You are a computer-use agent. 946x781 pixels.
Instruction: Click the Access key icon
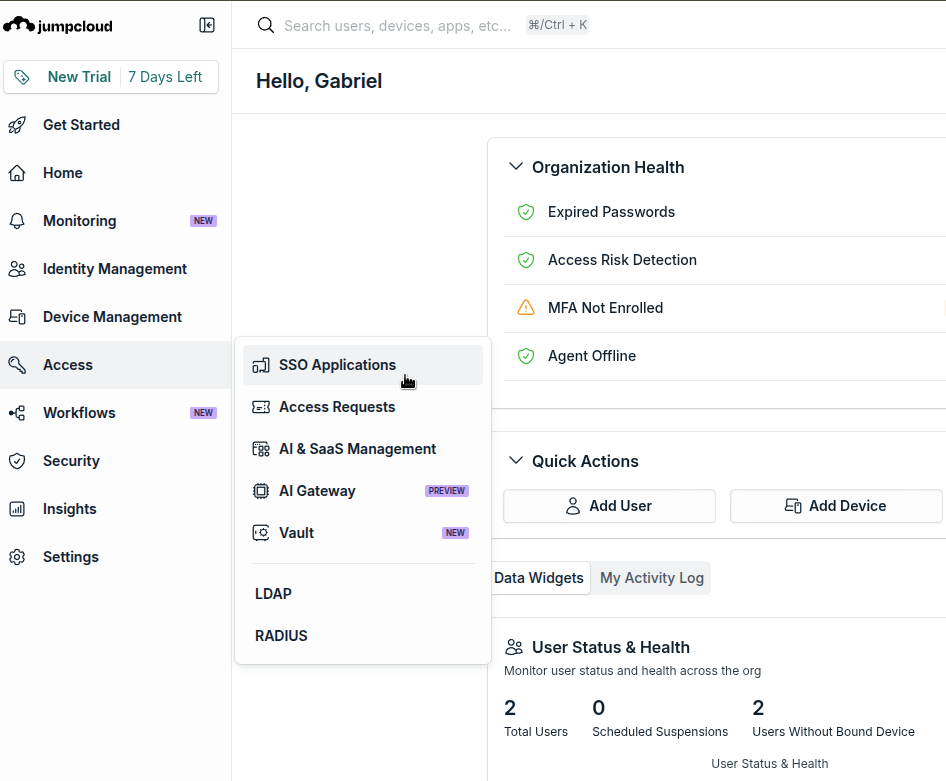[x=17, y=365]
